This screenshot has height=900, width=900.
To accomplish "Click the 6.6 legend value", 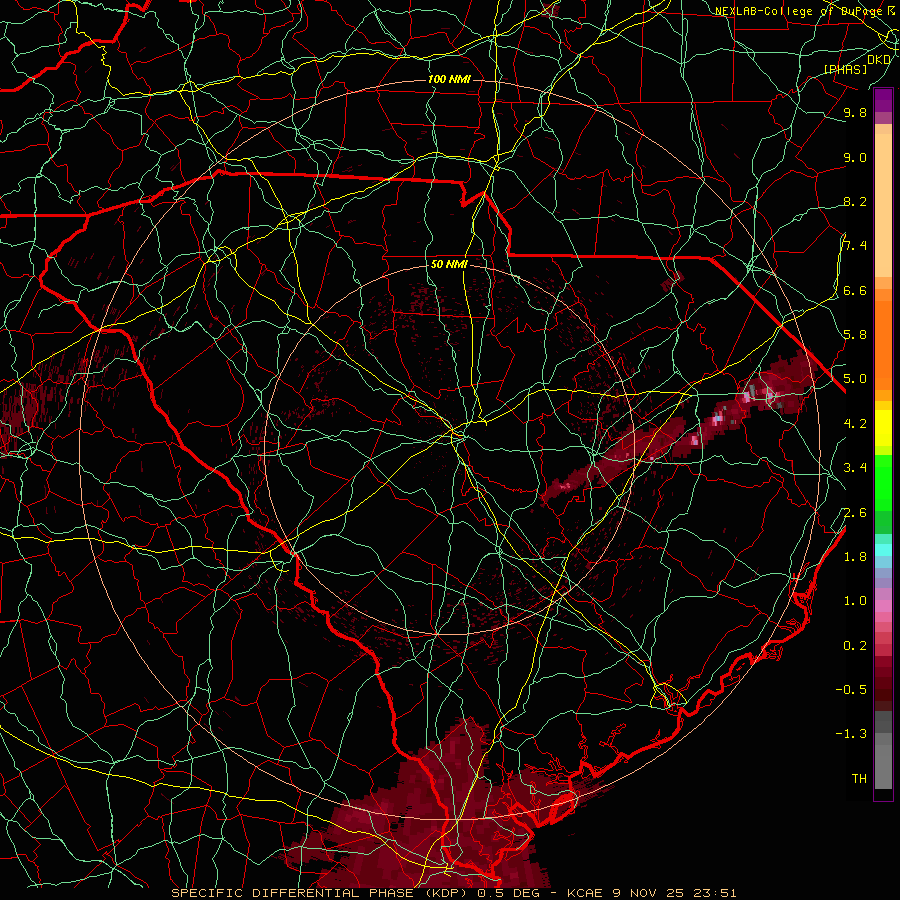I will click(x=855, y=290).
